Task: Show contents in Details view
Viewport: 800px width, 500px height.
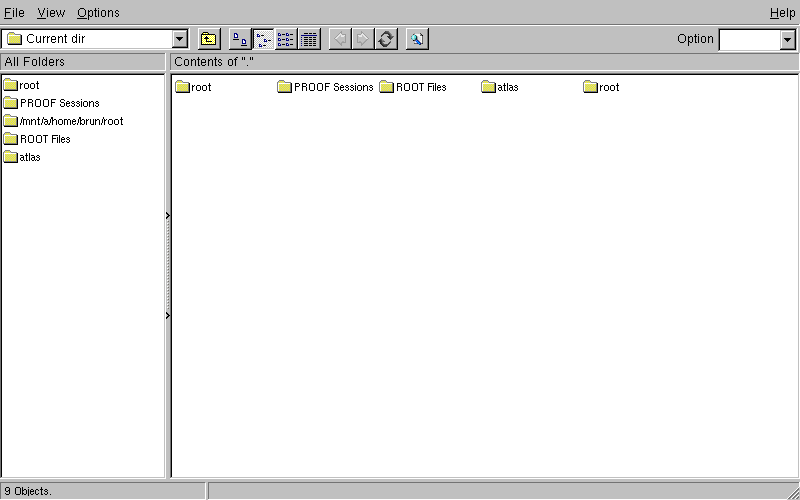Action: [309, 39]
